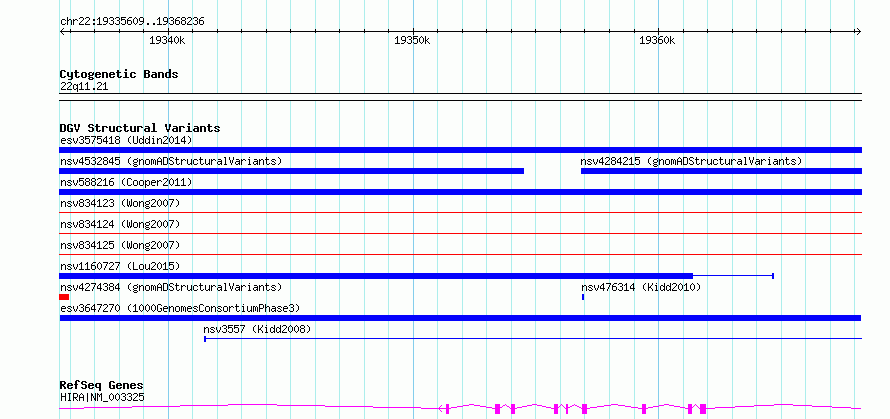Click the red line under nsv834123
Image resolution: width=890 pixels, height=419 pixels.
click(460, 212)
